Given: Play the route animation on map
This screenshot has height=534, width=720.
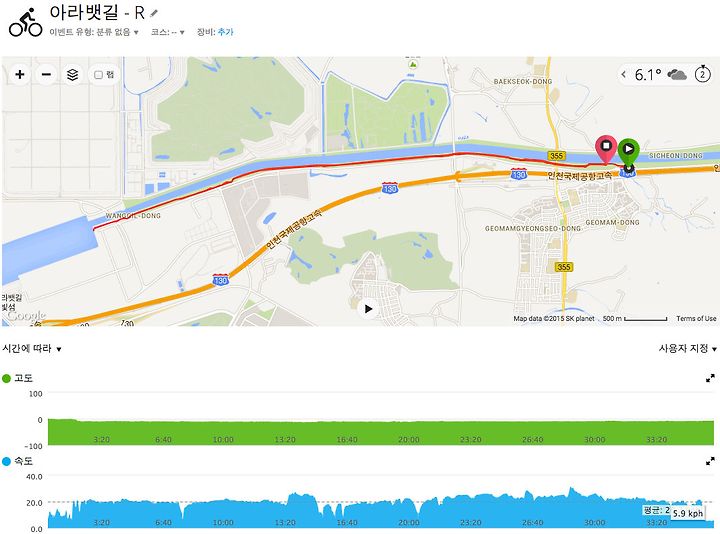Looking at the screenshot, I should pyautogui.click(x=368, y=309).
